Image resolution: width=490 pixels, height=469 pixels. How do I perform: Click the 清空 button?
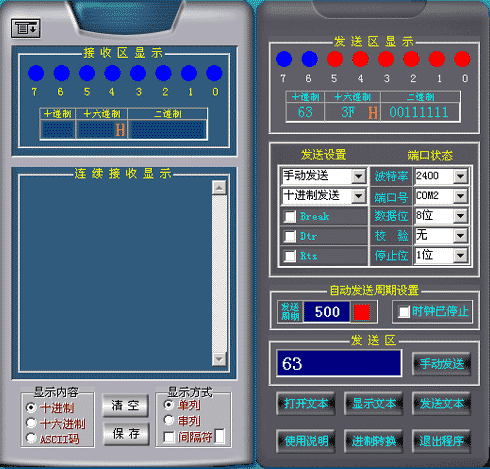[125, 405]
